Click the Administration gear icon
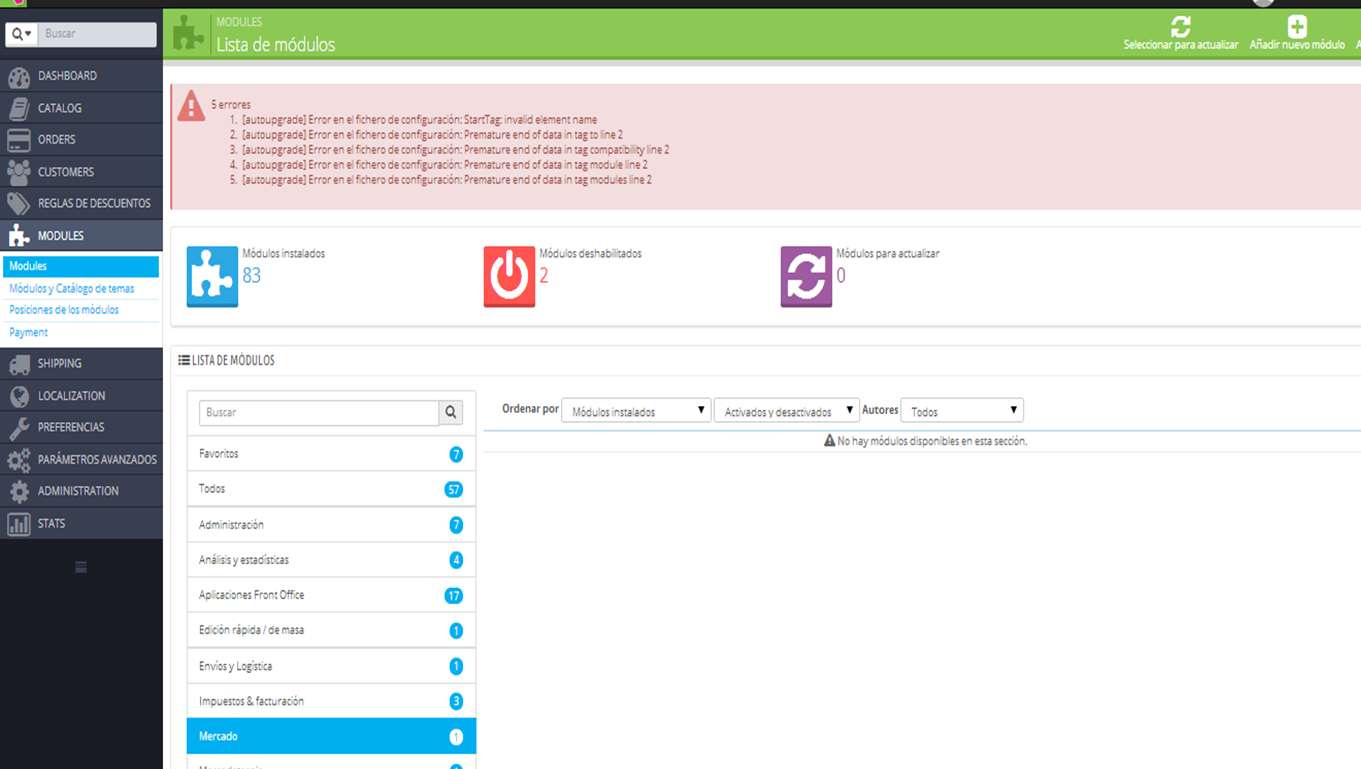This screenshot has height=769, width=1361. click(x=19, y=492)
